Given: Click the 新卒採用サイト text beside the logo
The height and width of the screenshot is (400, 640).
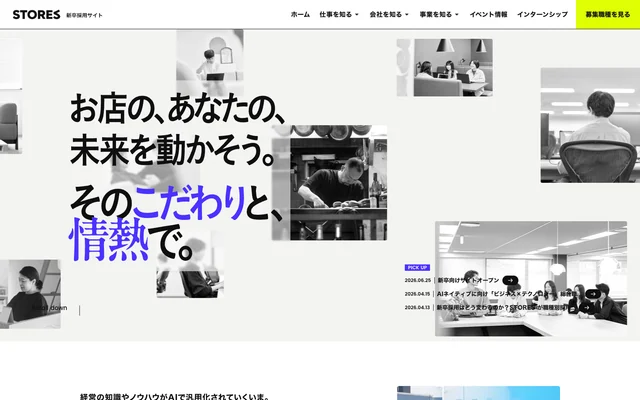Looking at the screenshot, I should pos(84,15).
